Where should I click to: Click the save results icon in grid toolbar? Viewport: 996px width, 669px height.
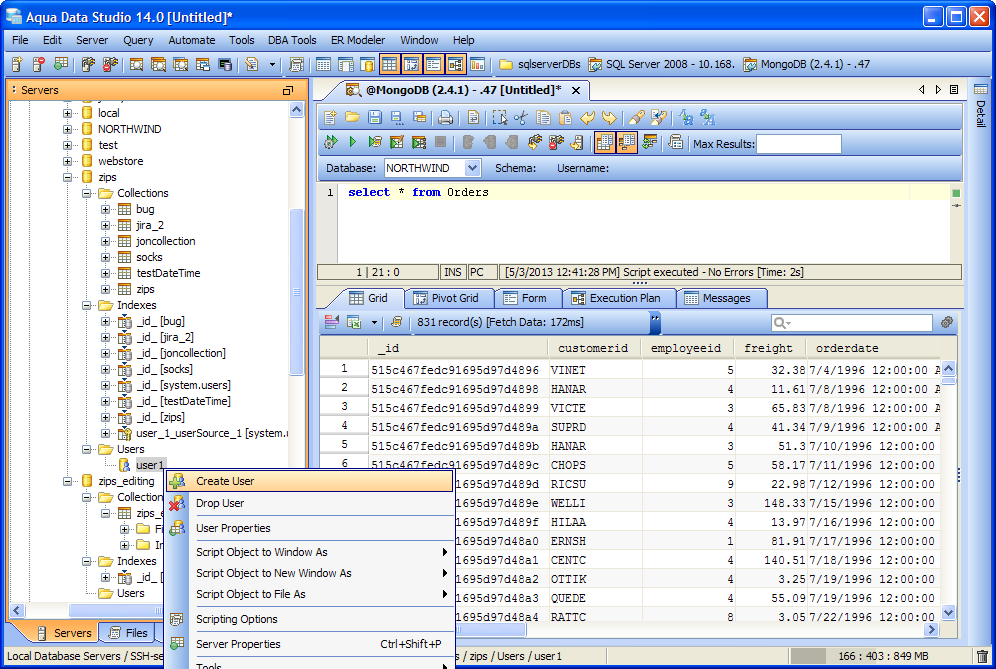354,323
